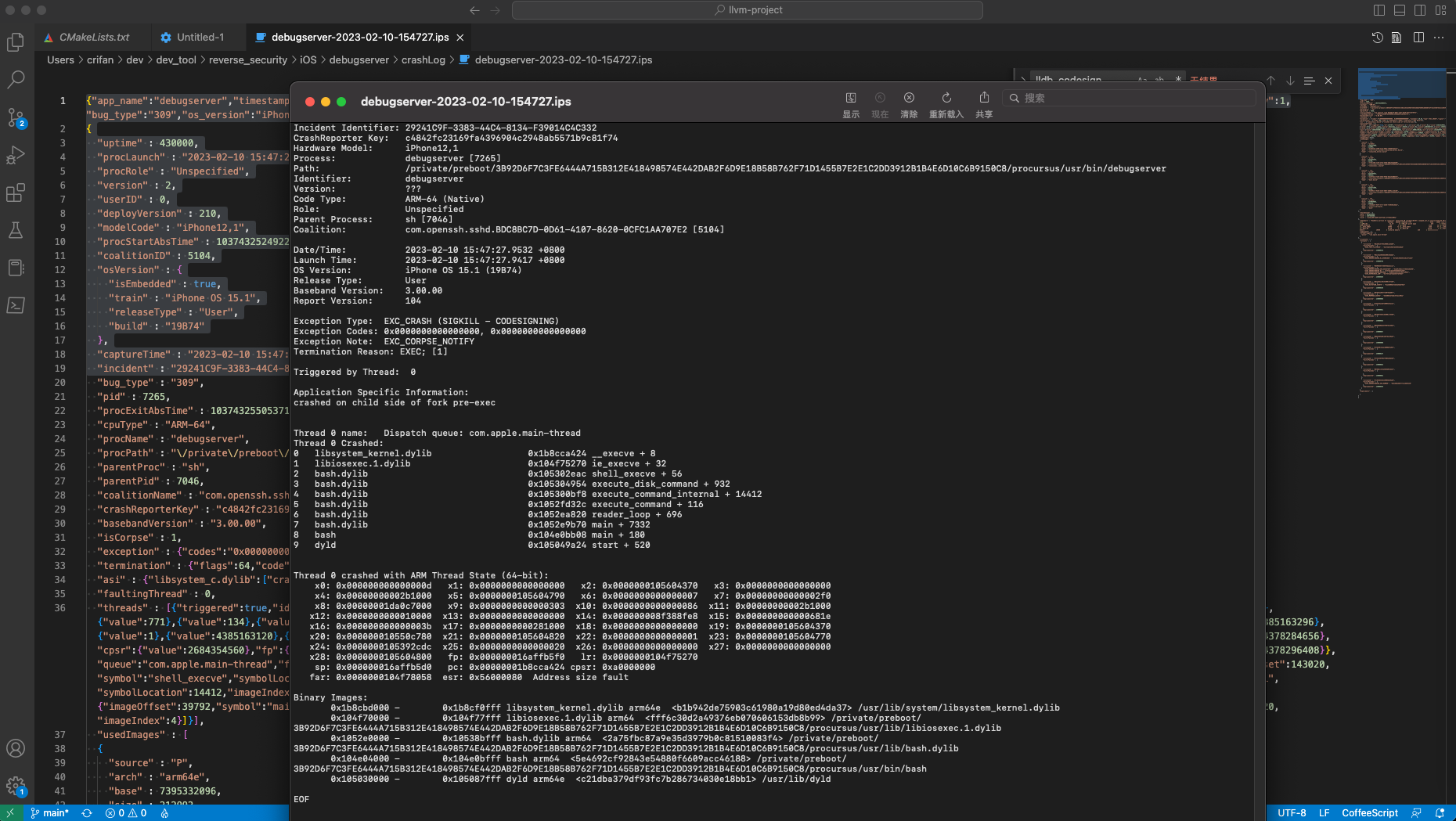This screenshot has width=1456, height=821.
Task: Close the VS Code find widget
Action: (x=1328, y=81)
